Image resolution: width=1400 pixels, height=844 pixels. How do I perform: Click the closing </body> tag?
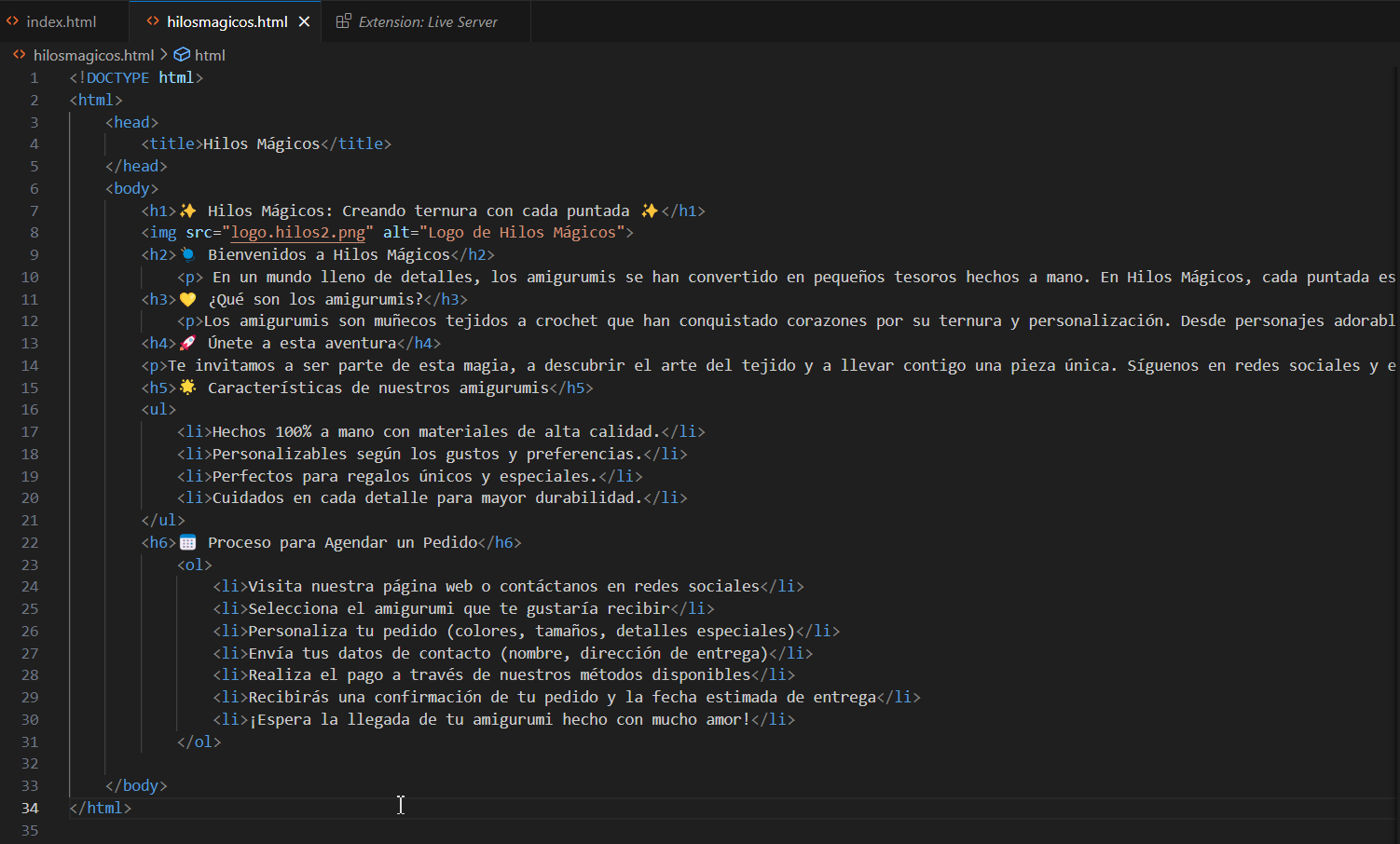136,785
